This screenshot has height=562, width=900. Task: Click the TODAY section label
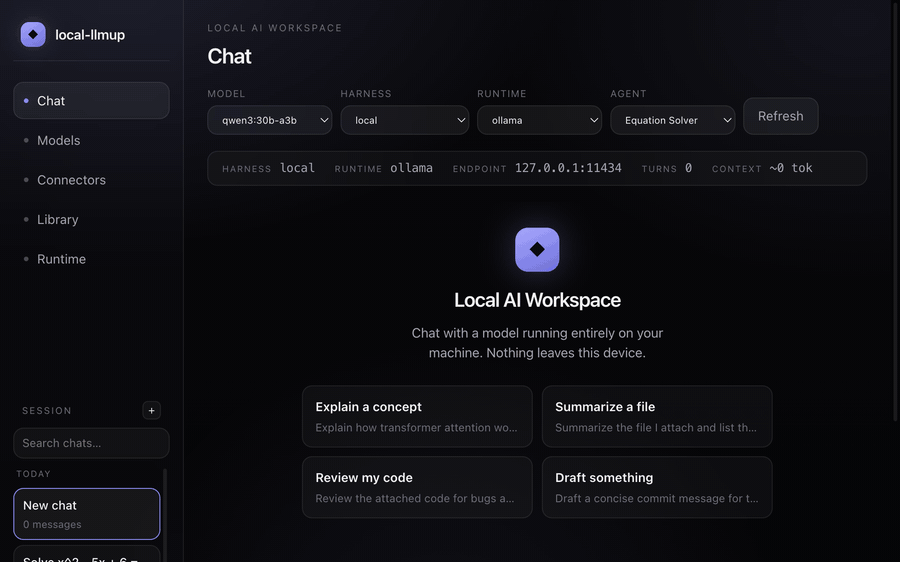(33, 474)
